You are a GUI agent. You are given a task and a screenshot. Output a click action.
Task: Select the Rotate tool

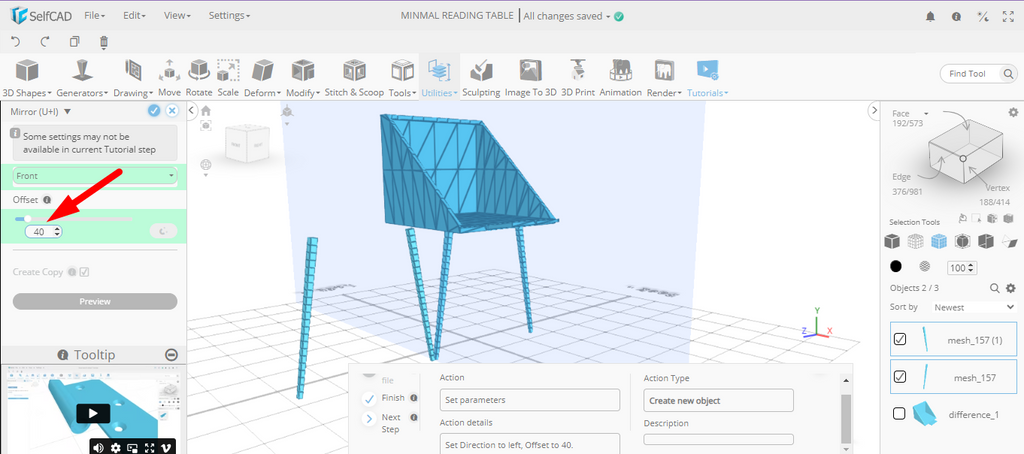point(199,78)
